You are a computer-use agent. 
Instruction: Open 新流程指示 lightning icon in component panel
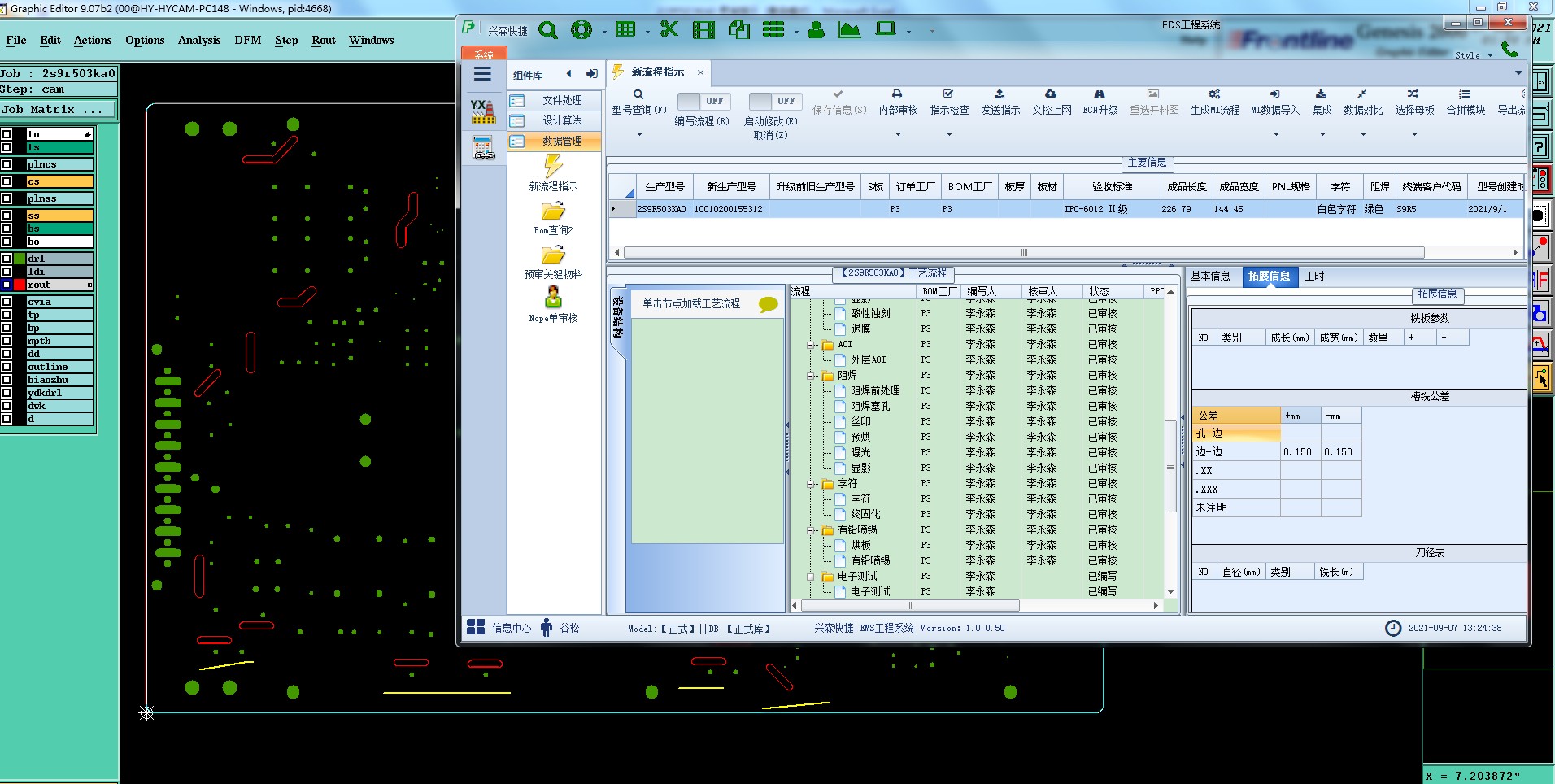point(554,166)
